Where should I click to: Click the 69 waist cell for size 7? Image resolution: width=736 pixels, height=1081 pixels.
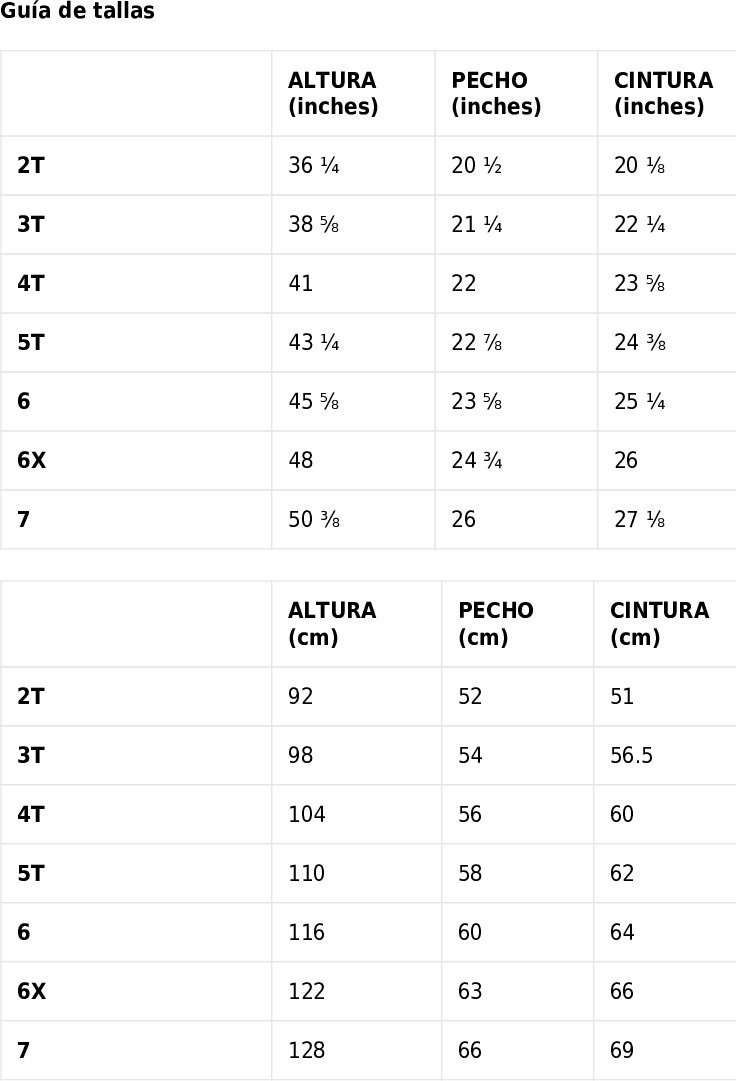[x=622, y=1050]
